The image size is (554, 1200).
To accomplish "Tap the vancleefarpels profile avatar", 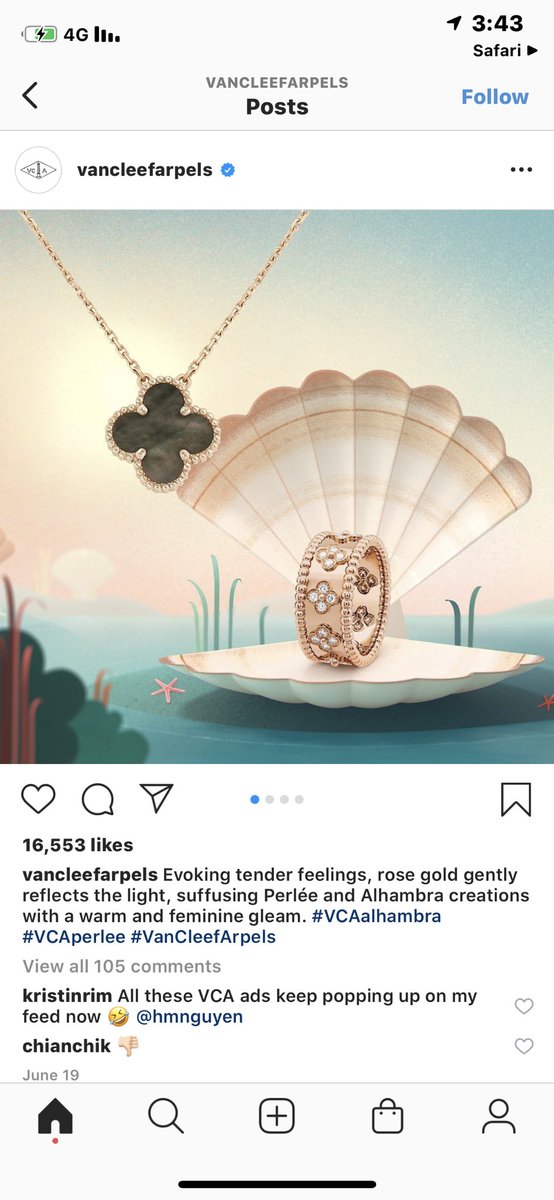I will coord(38,170).
